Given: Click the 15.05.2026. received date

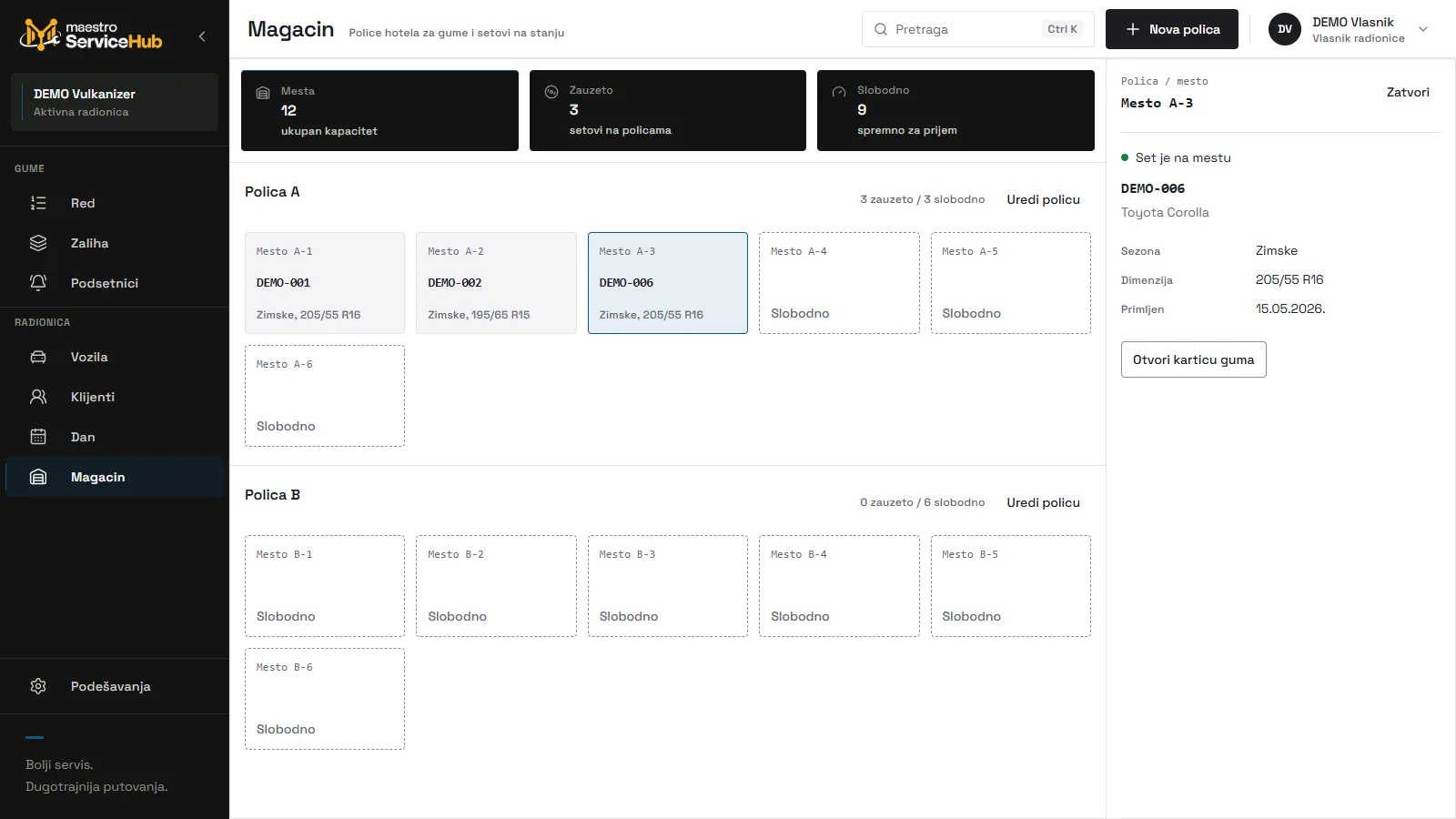Looking at the screenshot, I should tap(1290, 308).
